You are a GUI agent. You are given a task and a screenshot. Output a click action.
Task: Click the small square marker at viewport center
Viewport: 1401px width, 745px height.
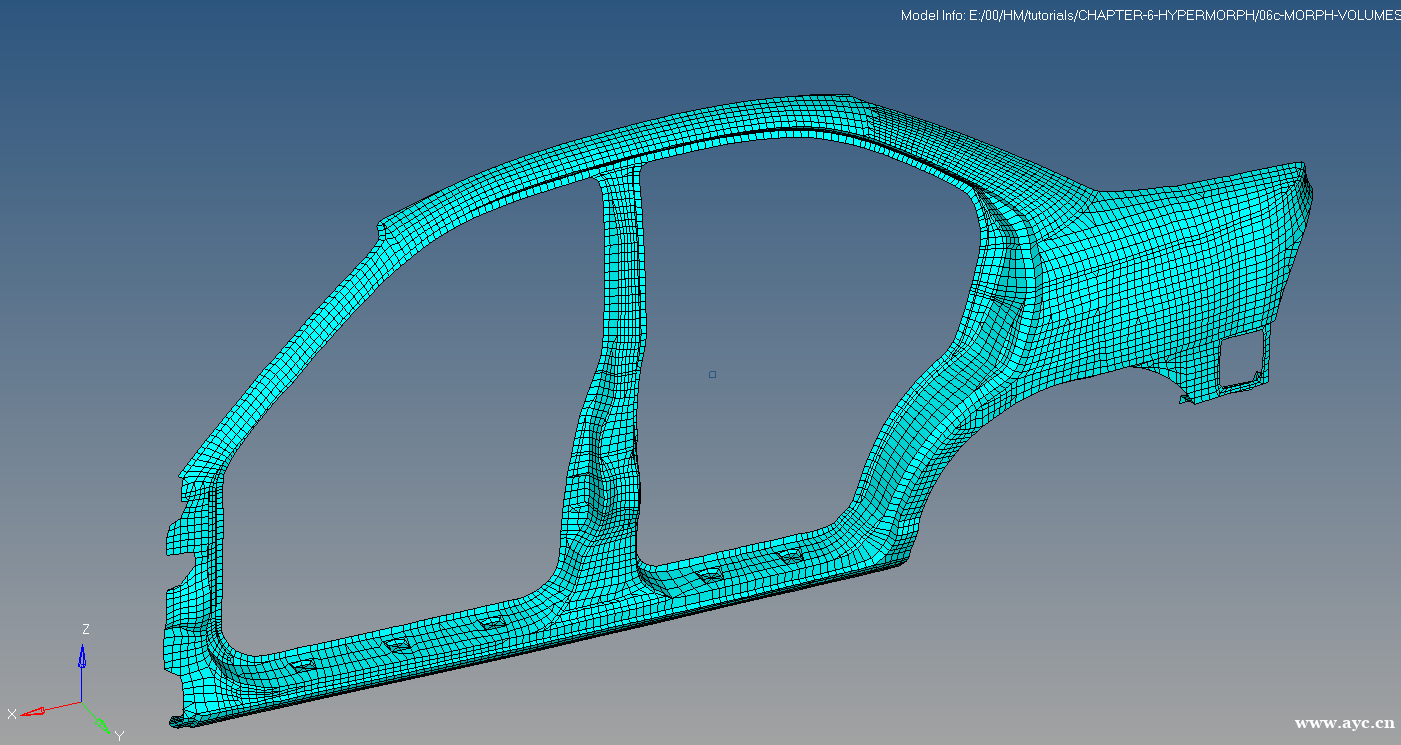click(712, 375)
